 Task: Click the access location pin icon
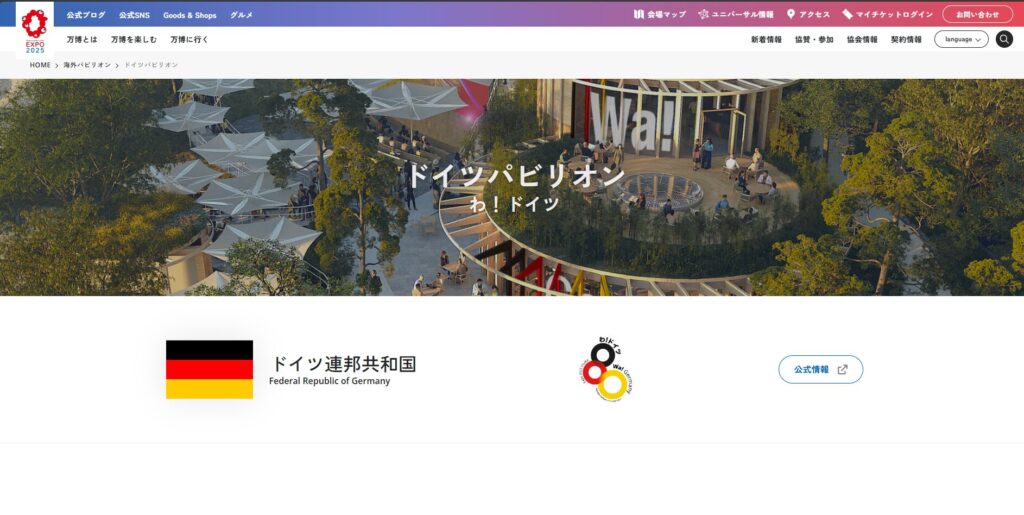(x=791, y=14)
